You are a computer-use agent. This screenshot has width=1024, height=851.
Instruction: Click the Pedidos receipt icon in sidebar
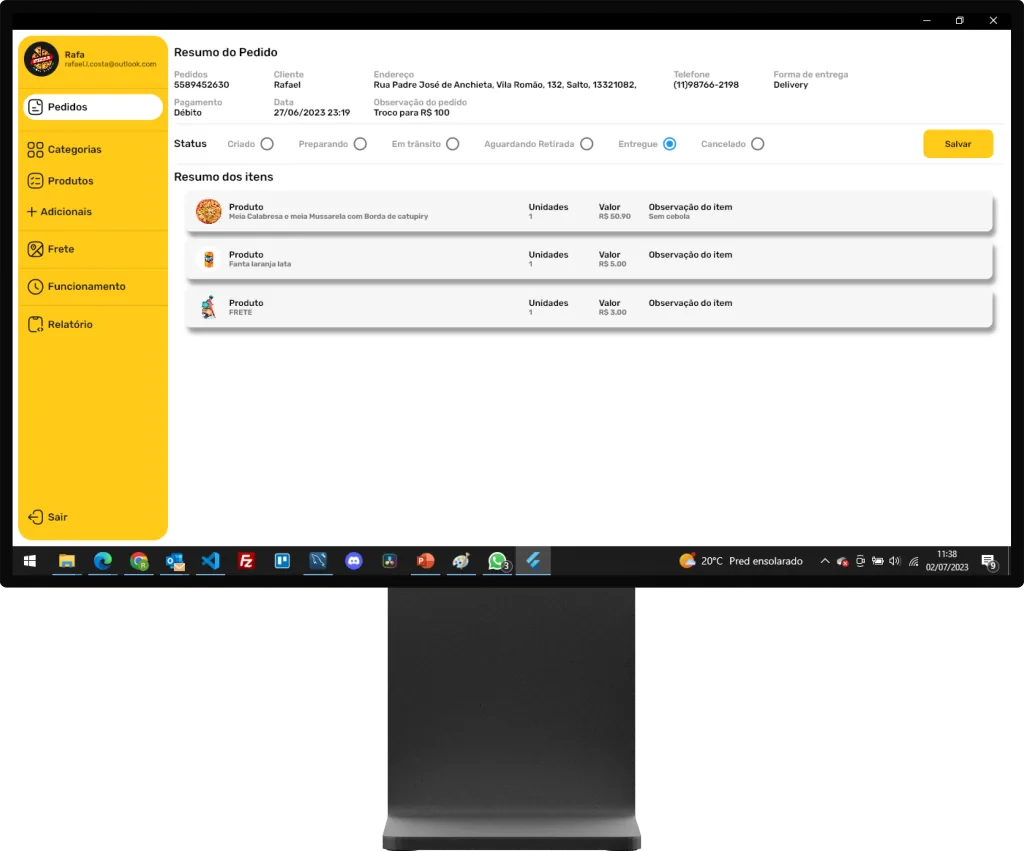click(x=35, y=106)
